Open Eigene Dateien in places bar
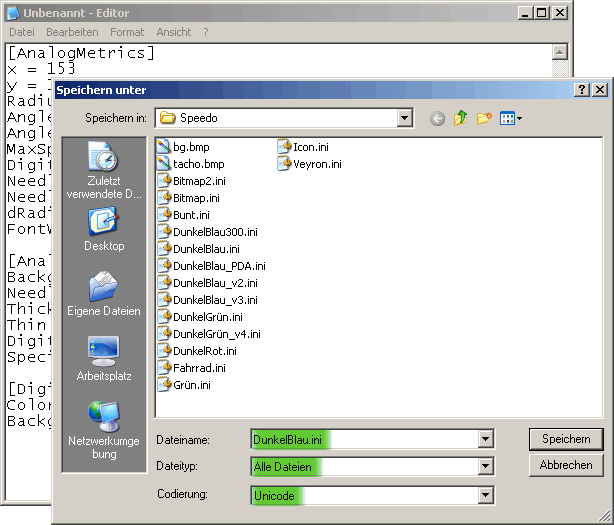 tap(104, 294)
